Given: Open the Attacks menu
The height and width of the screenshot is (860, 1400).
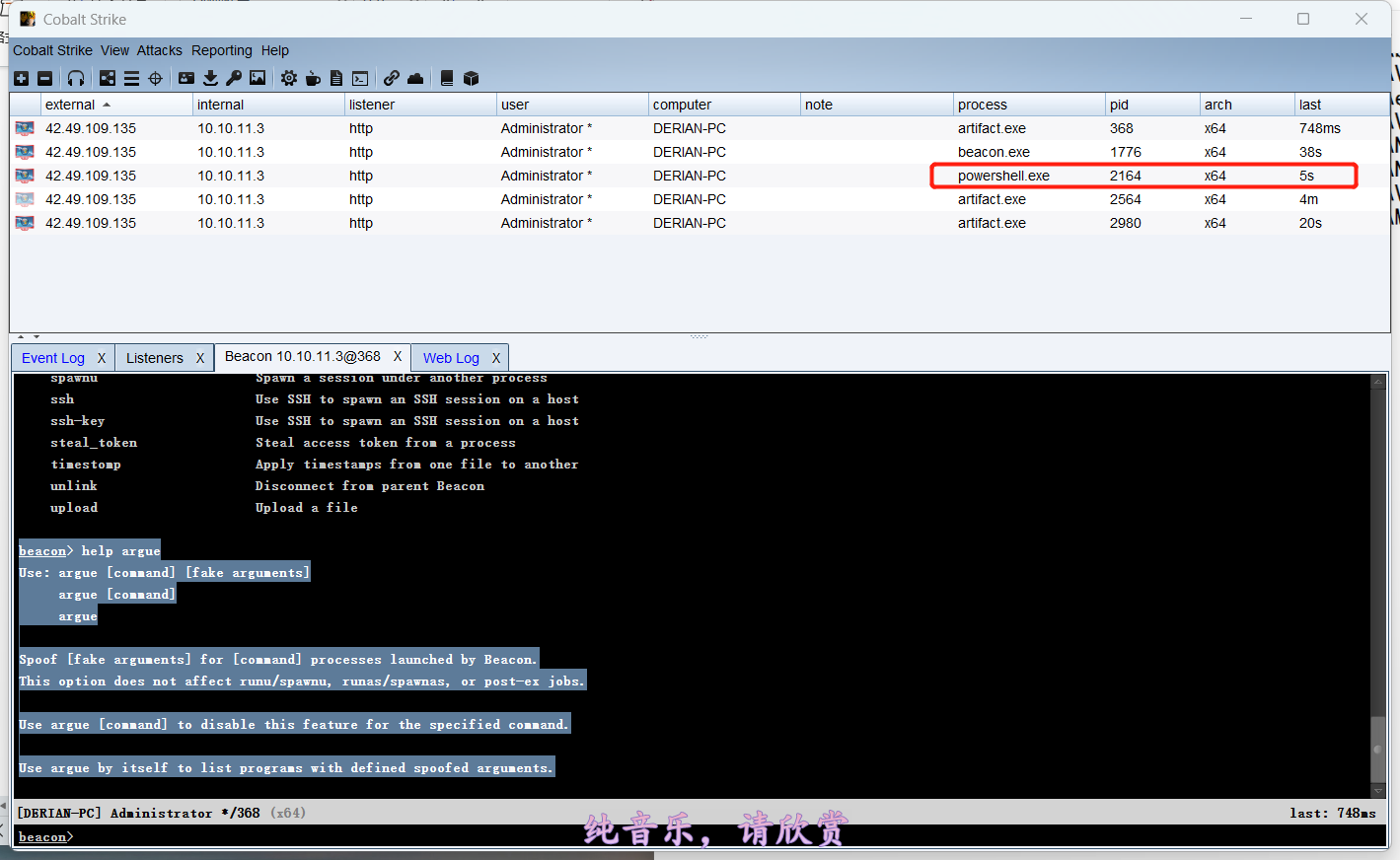Looking at the screenshot, I should coord(160,50).
